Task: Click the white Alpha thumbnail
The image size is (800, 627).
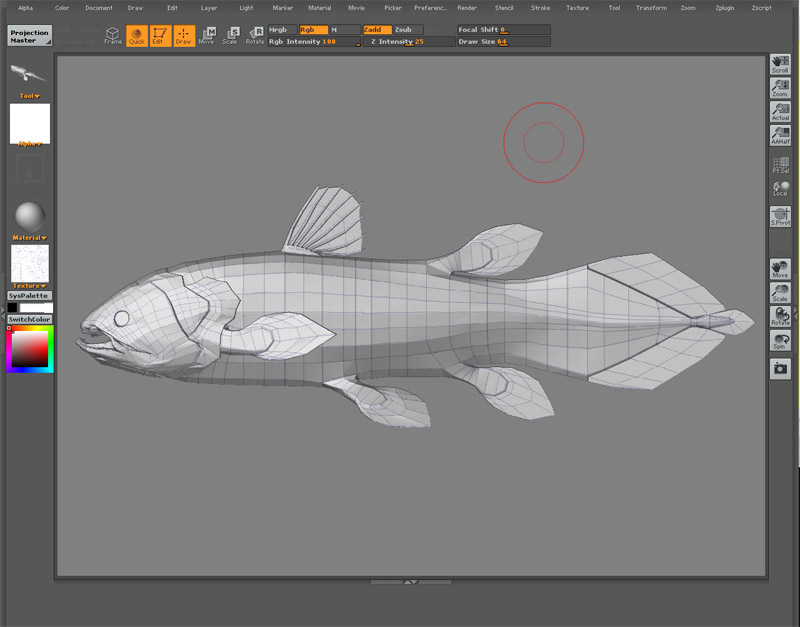Action: (x=29, y=122)
